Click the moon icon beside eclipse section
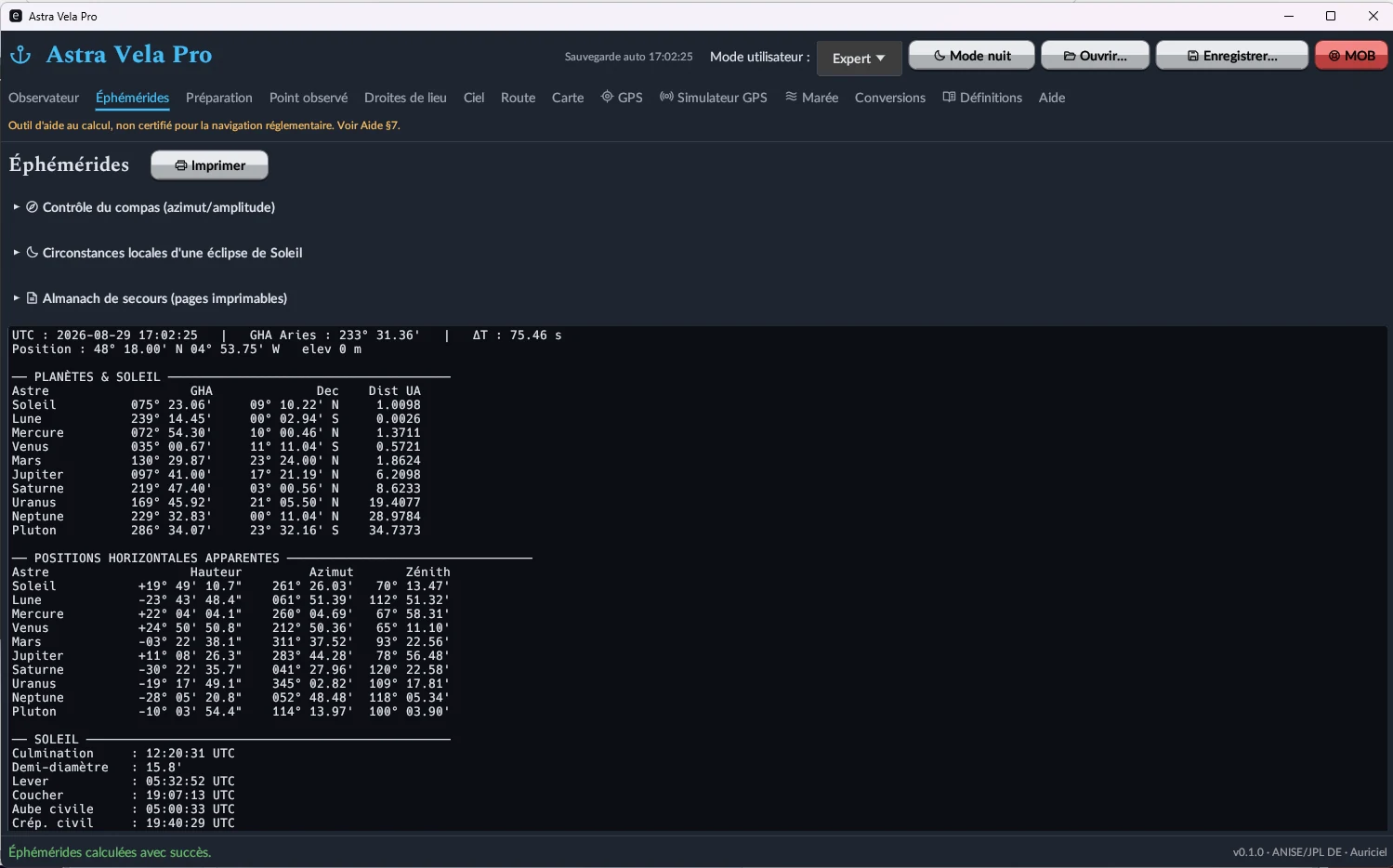Image resolution: width=1393 pixels, height=868 pixels. (x=32, y=253)
